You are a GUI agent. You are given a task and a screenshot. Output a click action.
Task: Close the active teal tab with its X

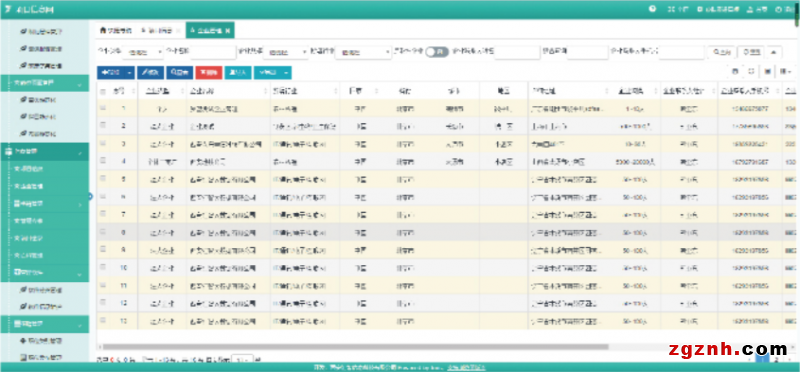(x=228, y=31)
